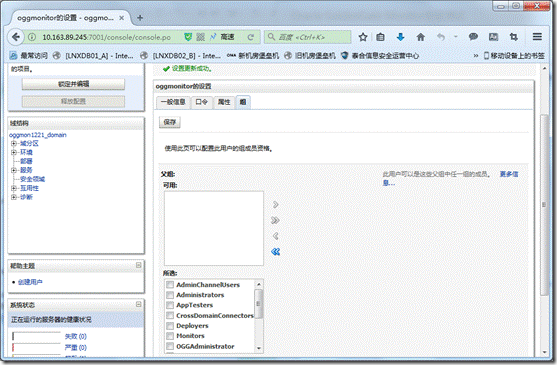Expand the 服务 tree node
The width and height of the screenshot is (557, 365).
click(13, 170)
